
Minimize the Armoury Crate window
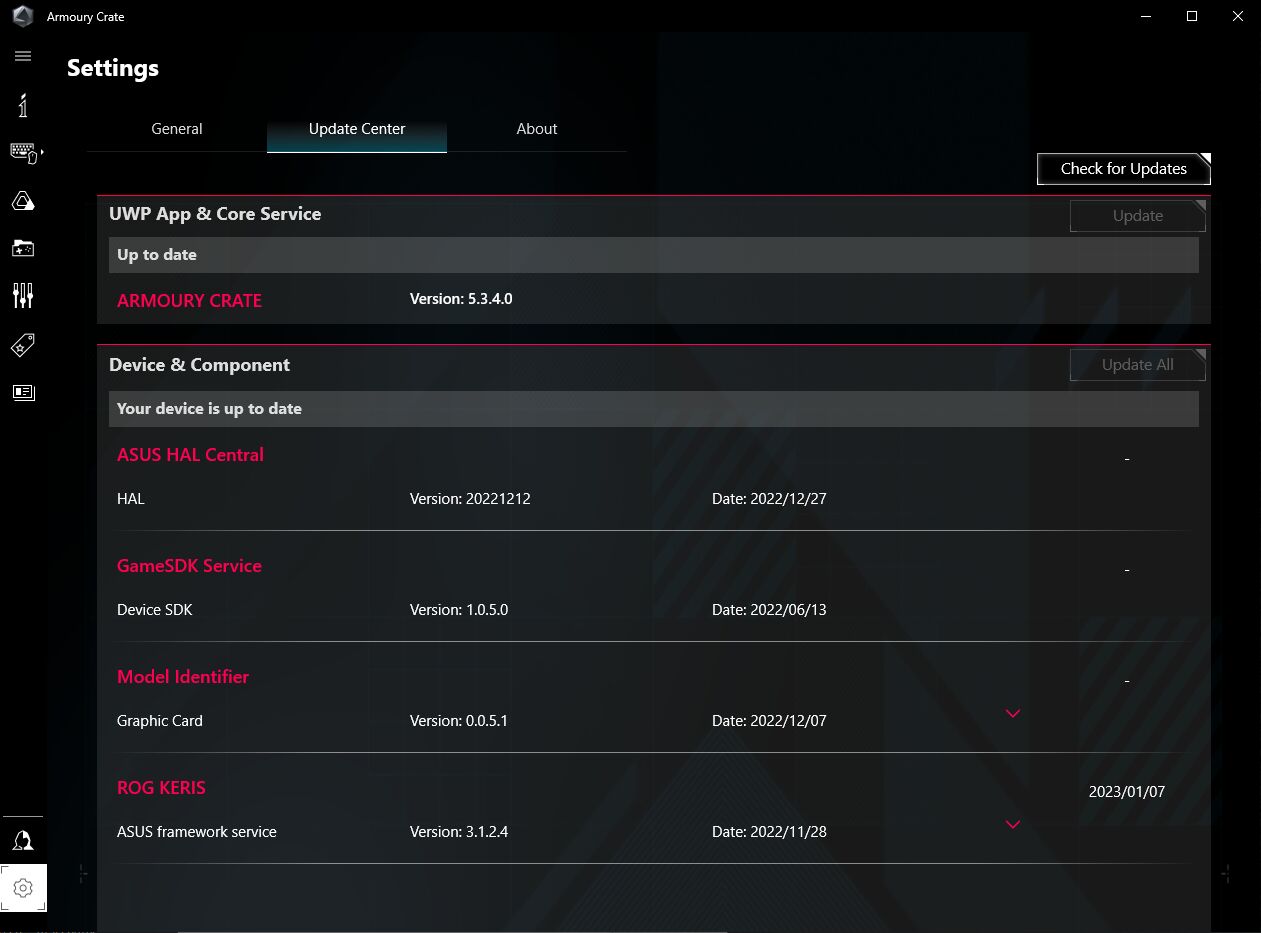[1146, 17]
